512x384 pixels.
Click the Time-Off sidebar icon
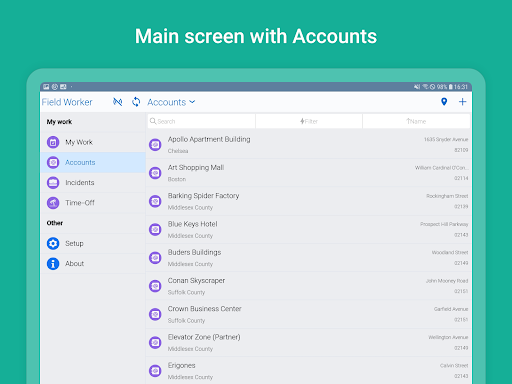click(53, 203)
